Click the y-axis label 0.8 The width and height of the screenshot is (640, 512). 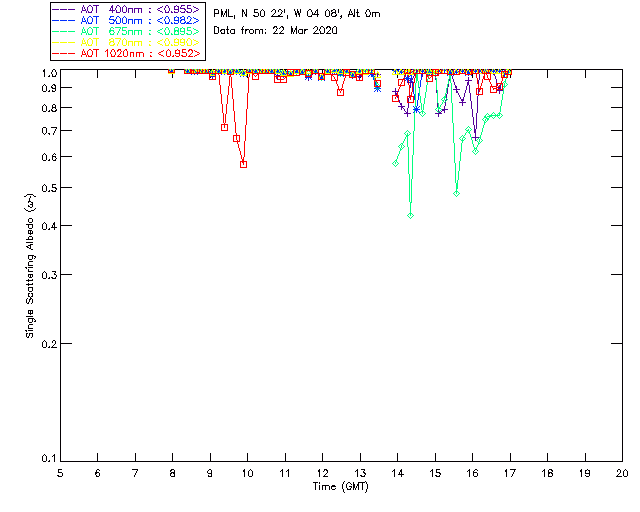tap(48, 108)
